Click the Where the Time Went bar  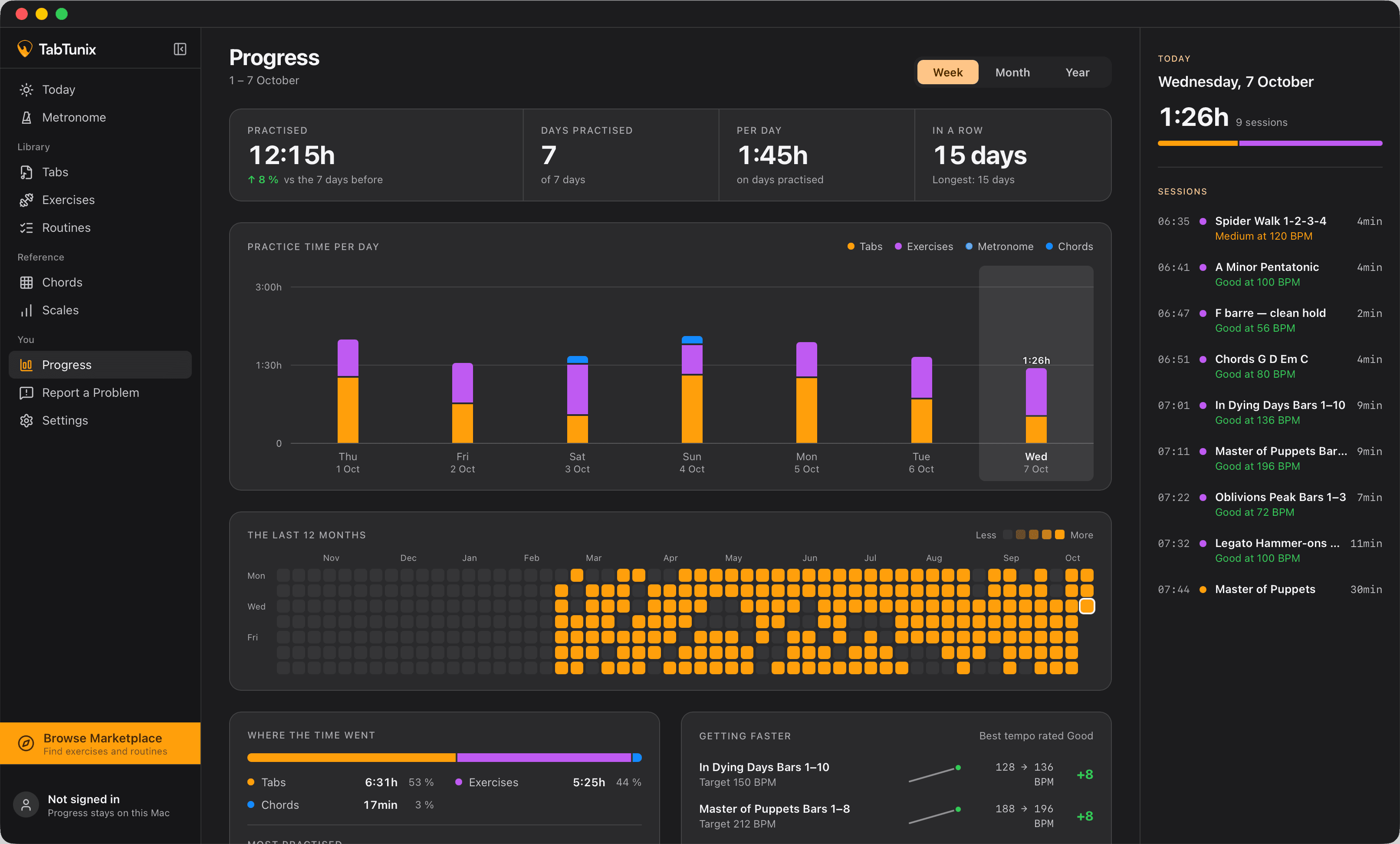[444, 758]
